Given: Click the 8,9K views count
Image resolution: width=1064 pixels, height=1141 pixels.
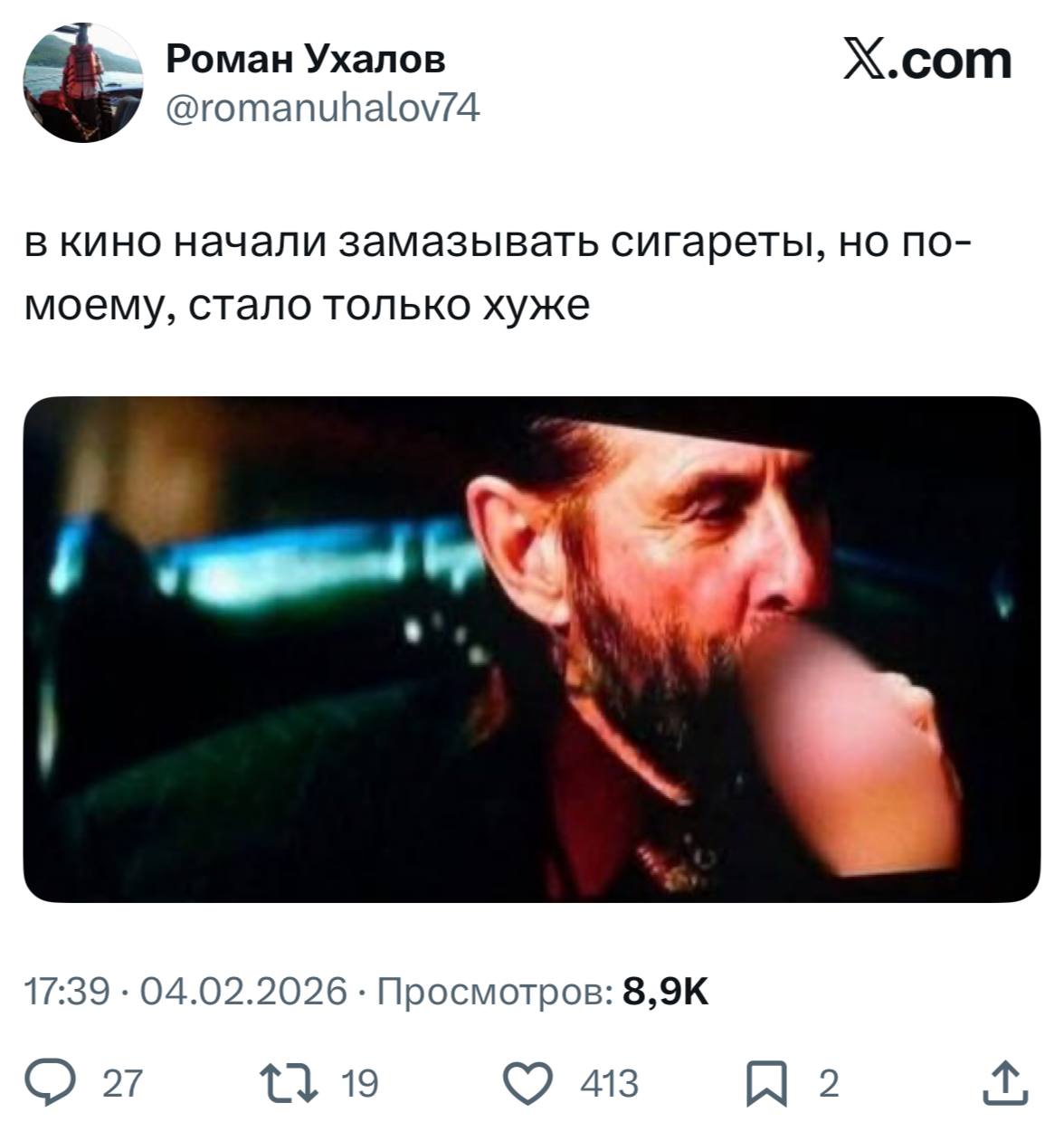Looking at the screenshot, I should (x=666, y=994).
